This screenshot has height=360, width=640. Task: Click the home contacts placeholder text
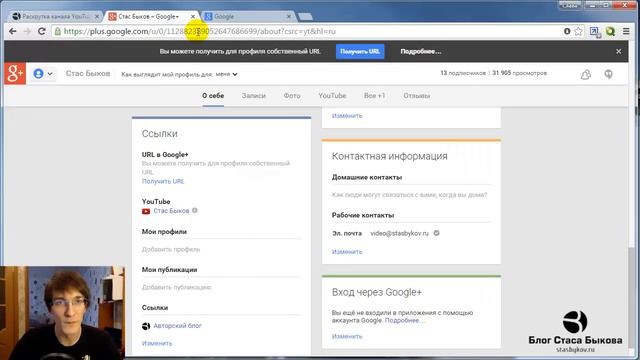[409, 195]
